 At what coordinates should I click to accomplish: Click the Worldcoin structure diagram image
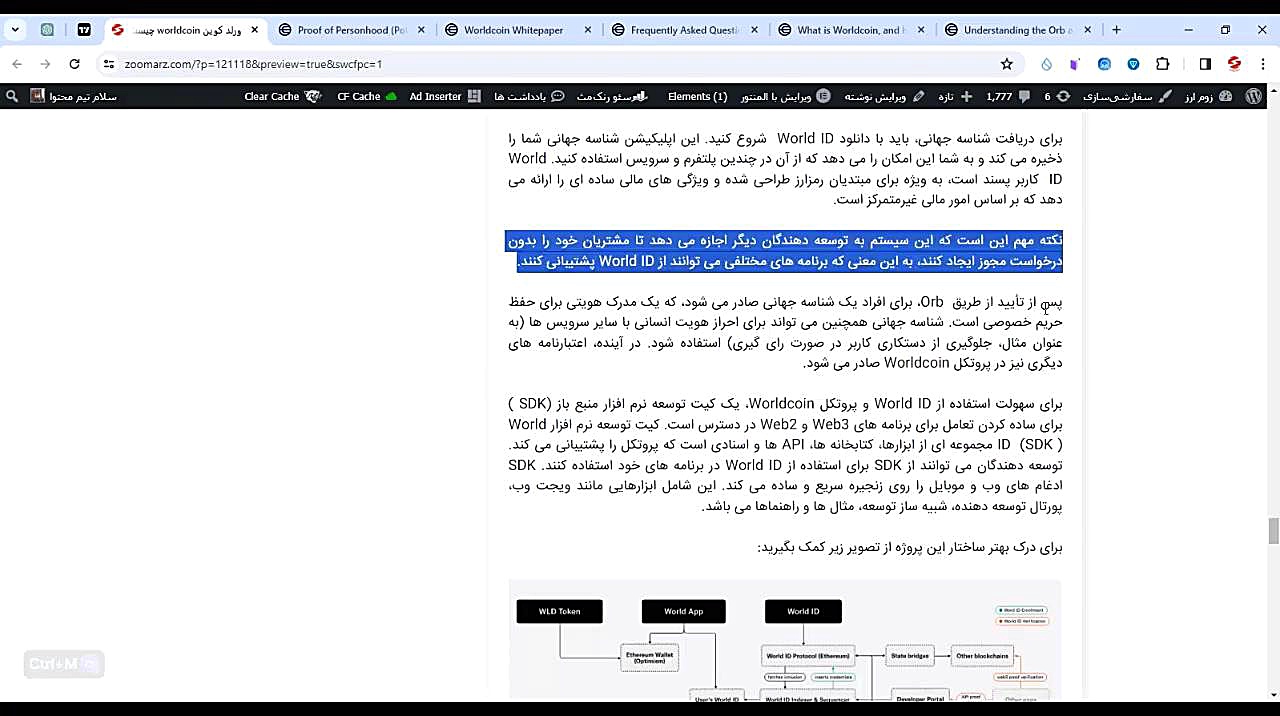click(x=785, y=640)
